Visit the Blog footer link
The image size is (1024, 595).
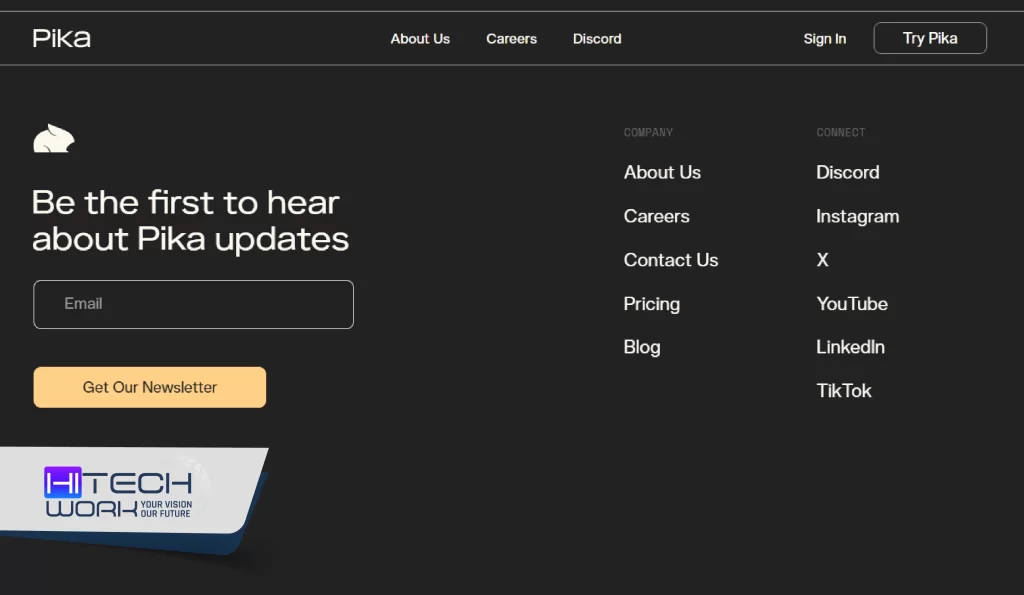click(x=642, y=347)
